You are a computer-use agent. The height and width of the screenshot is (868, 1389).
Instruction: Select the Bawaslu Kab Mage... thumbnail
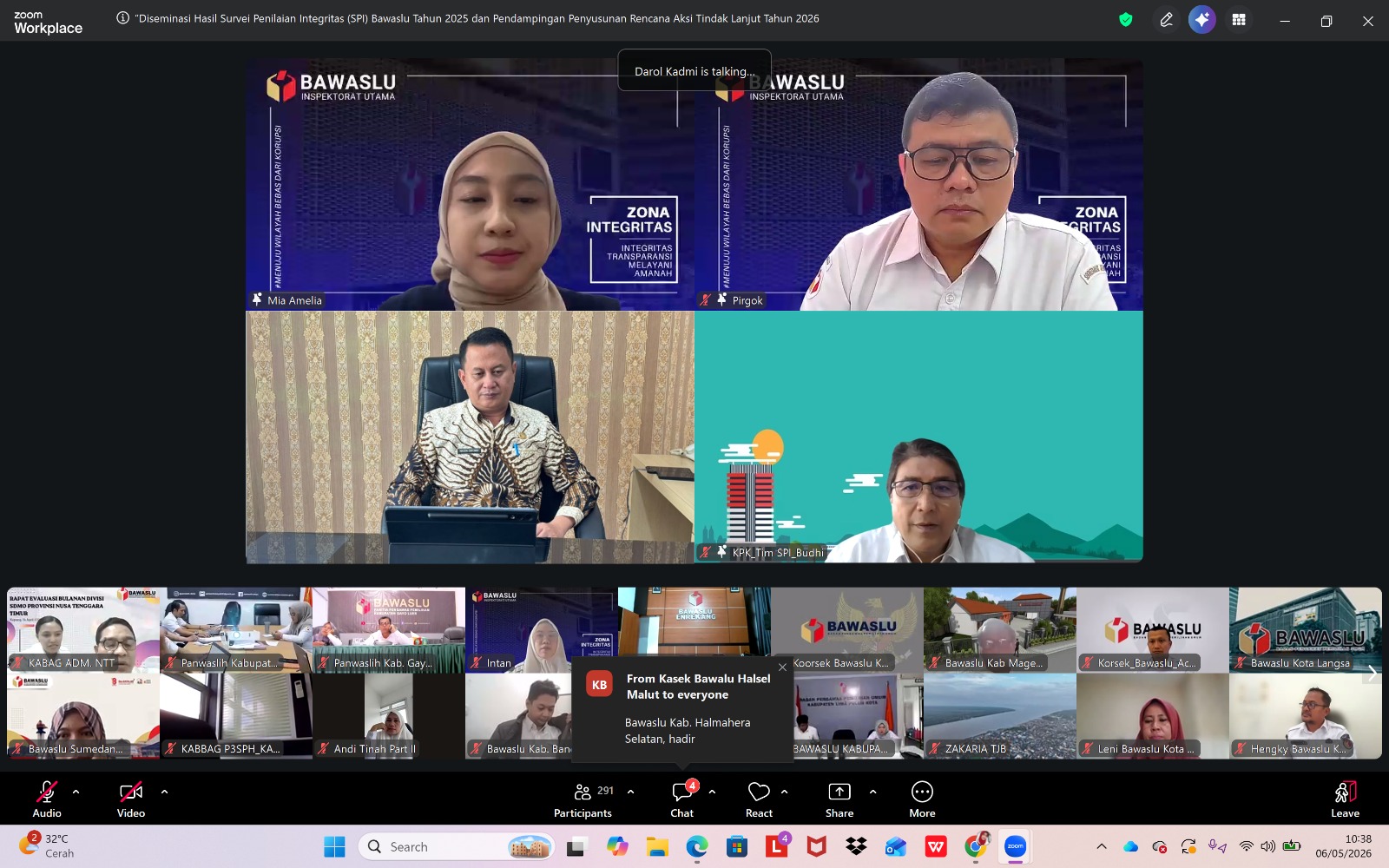pos(1000,630)
